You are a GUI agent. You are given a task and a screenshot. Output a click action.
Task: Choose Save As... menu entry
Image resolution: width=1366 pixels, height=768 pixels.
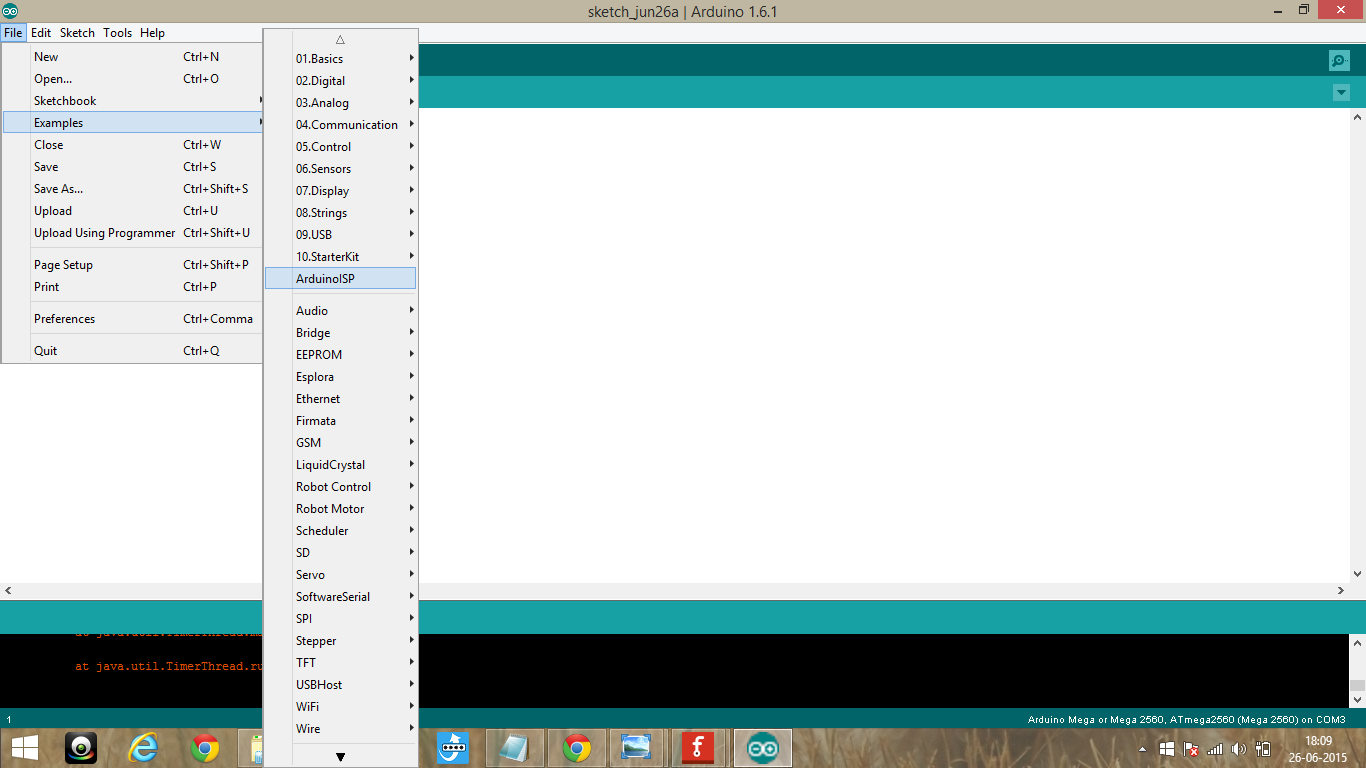coord(132,189)
